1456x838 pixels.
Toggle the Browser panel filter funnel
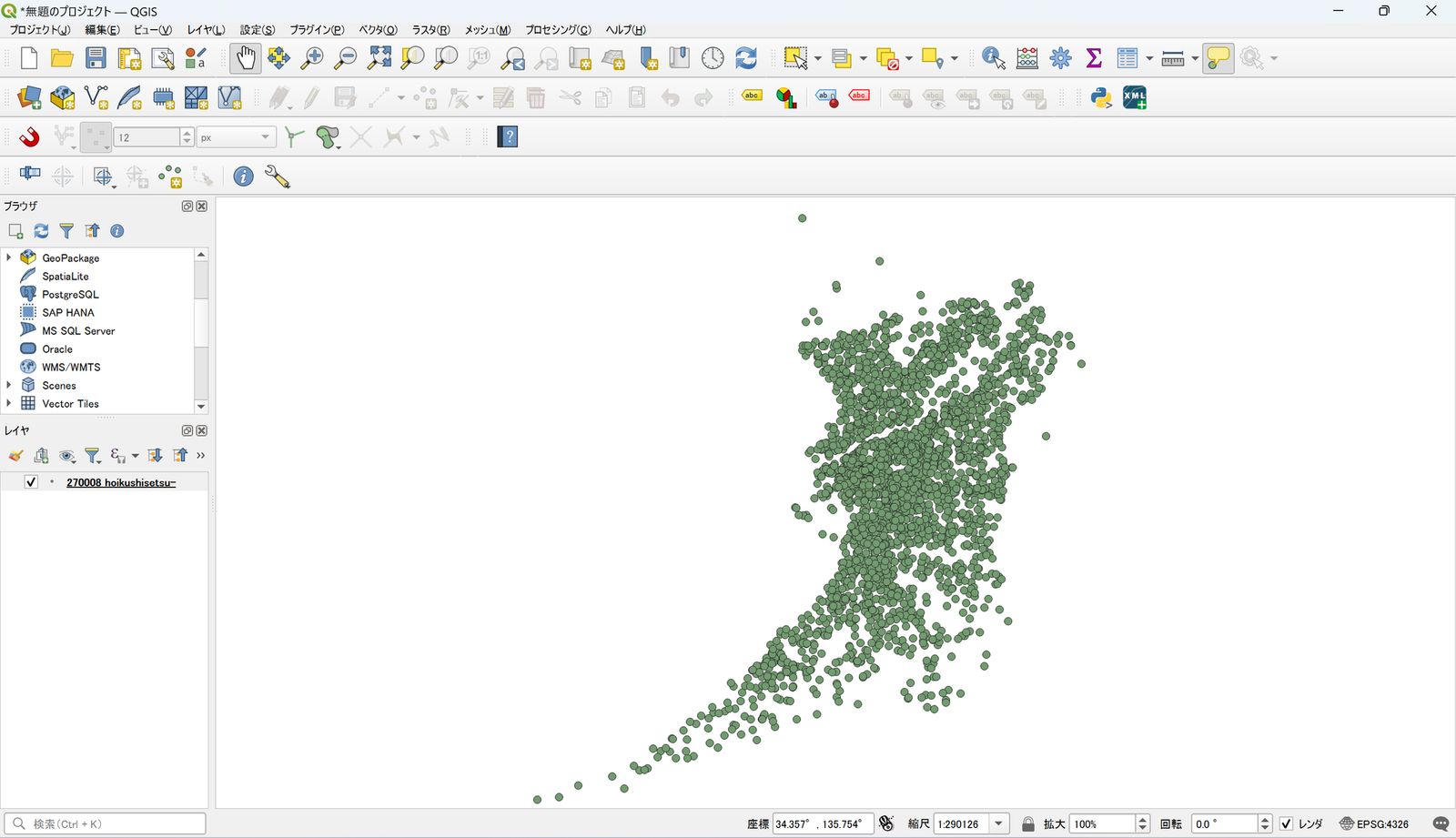point(66,231)
